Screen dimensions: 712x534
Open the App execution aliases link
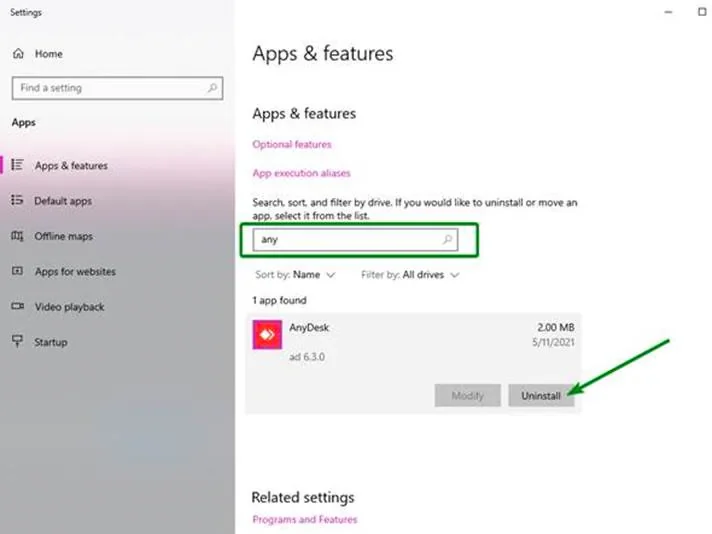click(301, 173)
